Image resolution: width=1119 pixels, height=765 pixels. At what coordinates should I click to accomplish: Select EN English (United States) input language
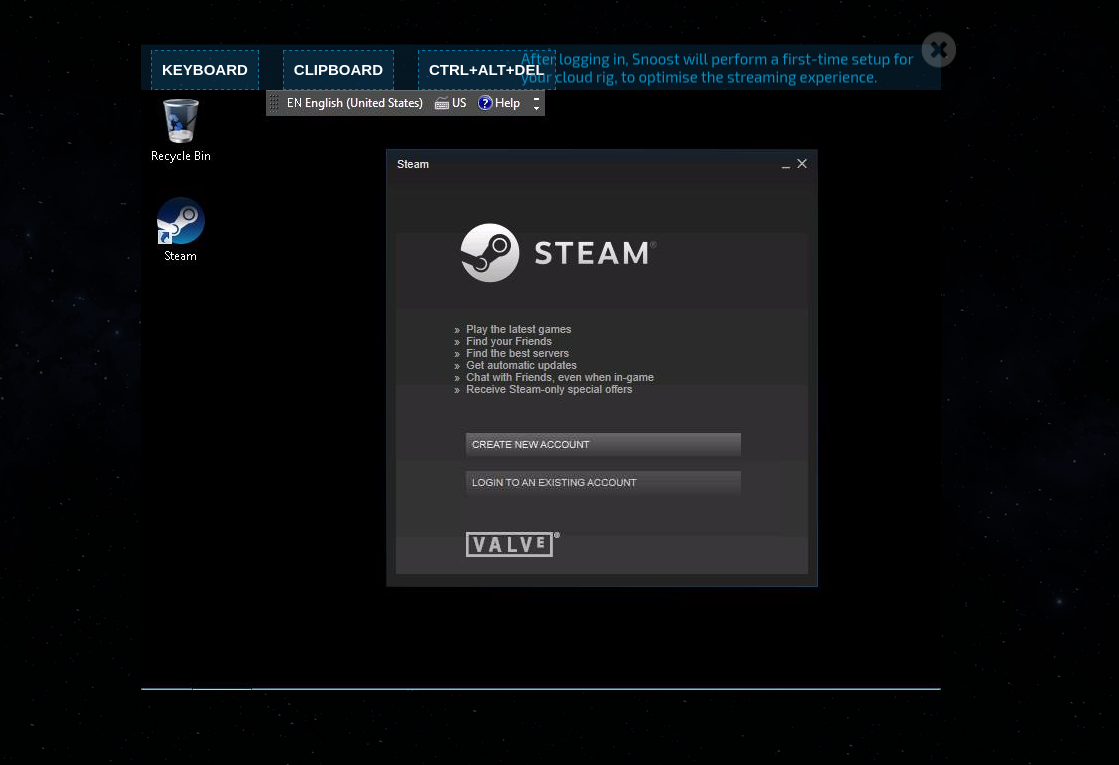(355, 103)
